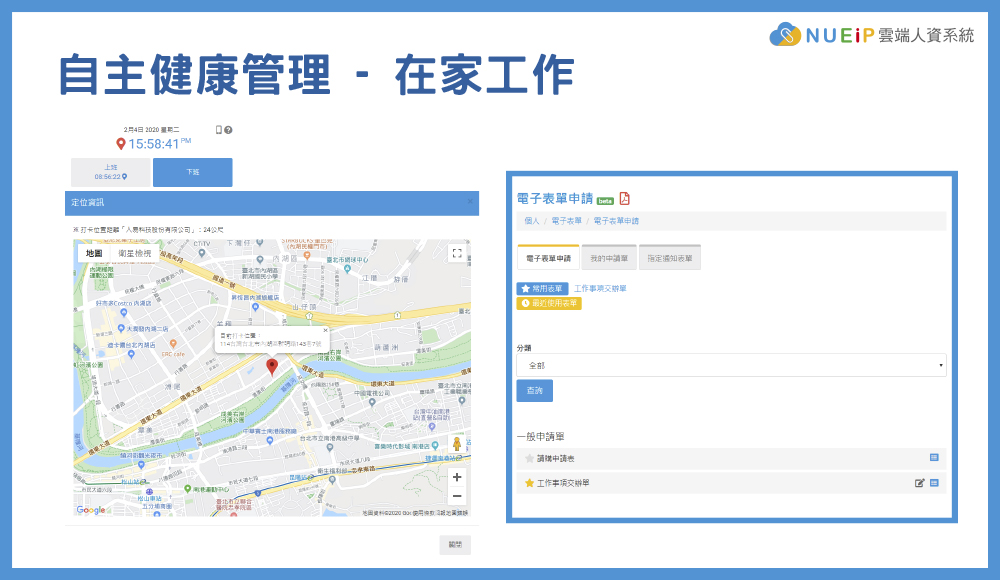
Task: Click the 請購申請表 row text
Action: tap(555, 458)
